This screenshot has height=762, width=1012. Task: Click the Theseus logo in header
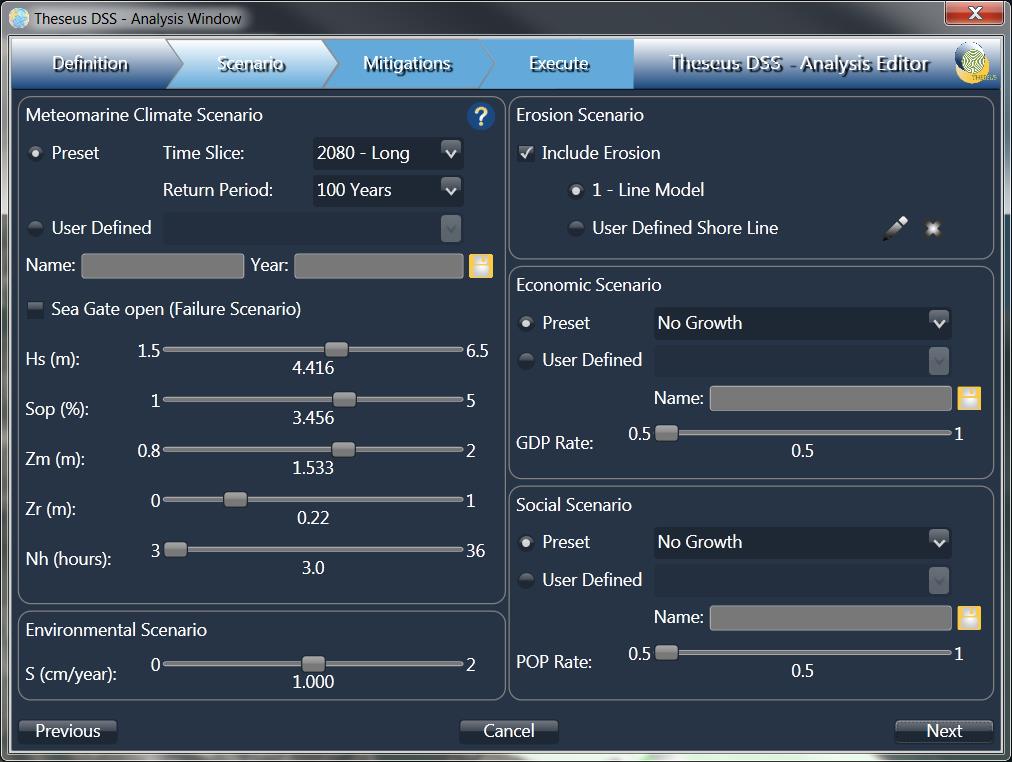pos(972,63)
